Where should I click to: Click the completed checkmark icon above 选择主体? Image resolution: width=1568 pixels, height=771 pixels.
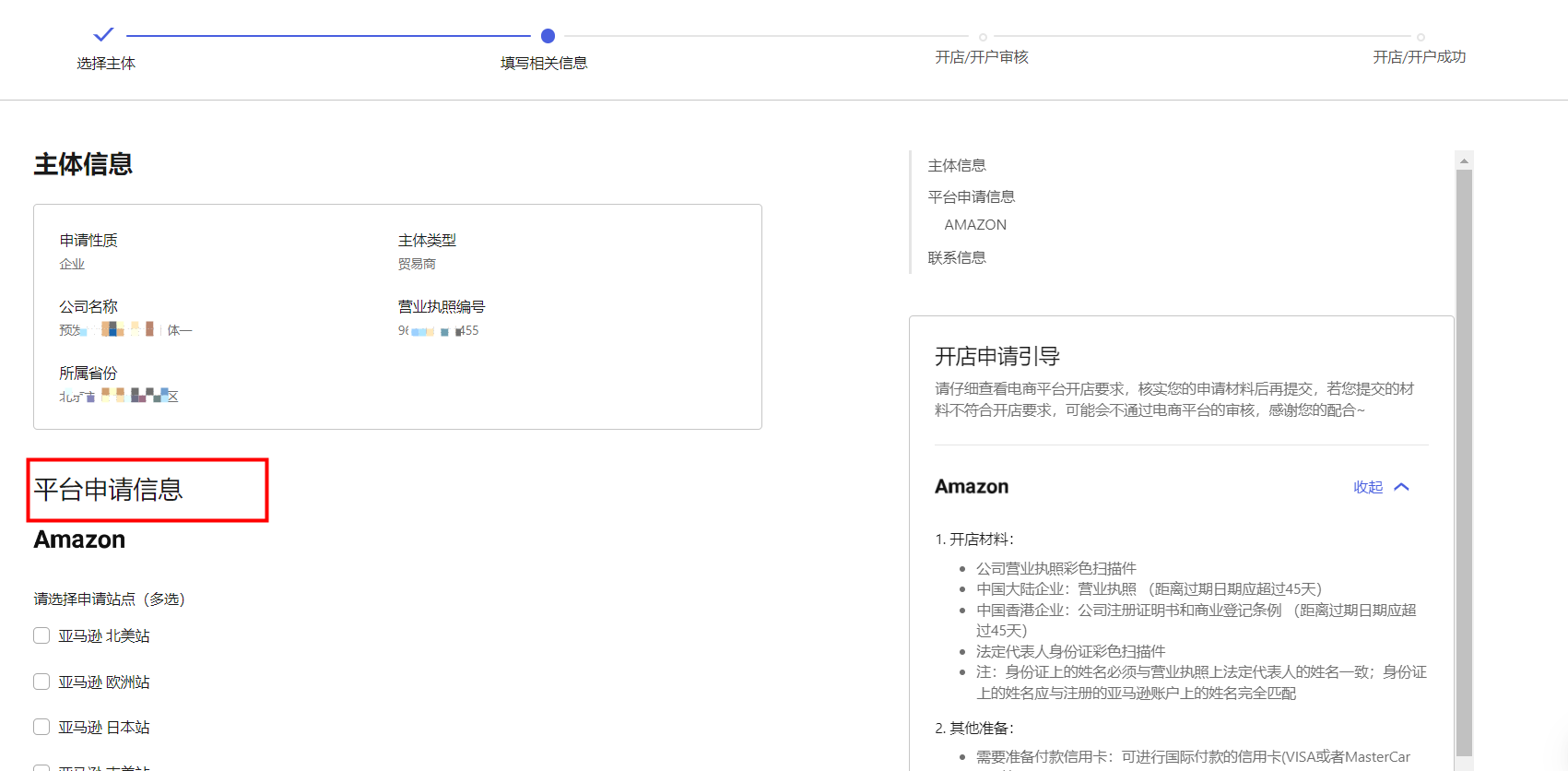coord(103,35)
